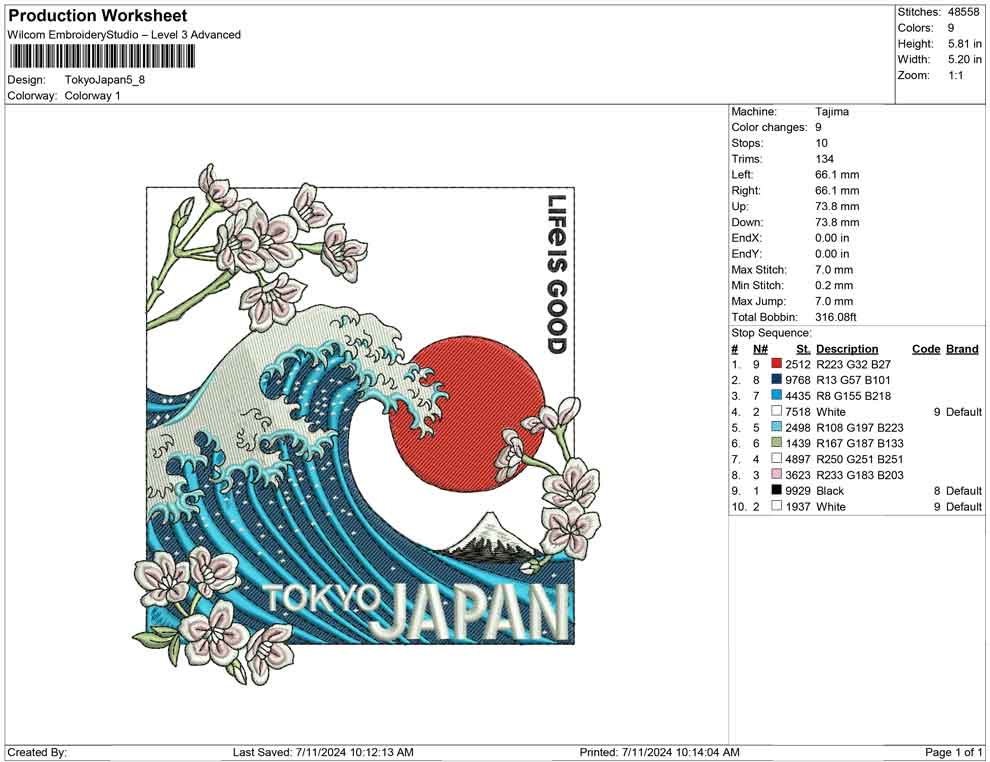Pick the off-white swatch for thread 4897
Viewport: 990px width, 762px height.
pos(776,458)
